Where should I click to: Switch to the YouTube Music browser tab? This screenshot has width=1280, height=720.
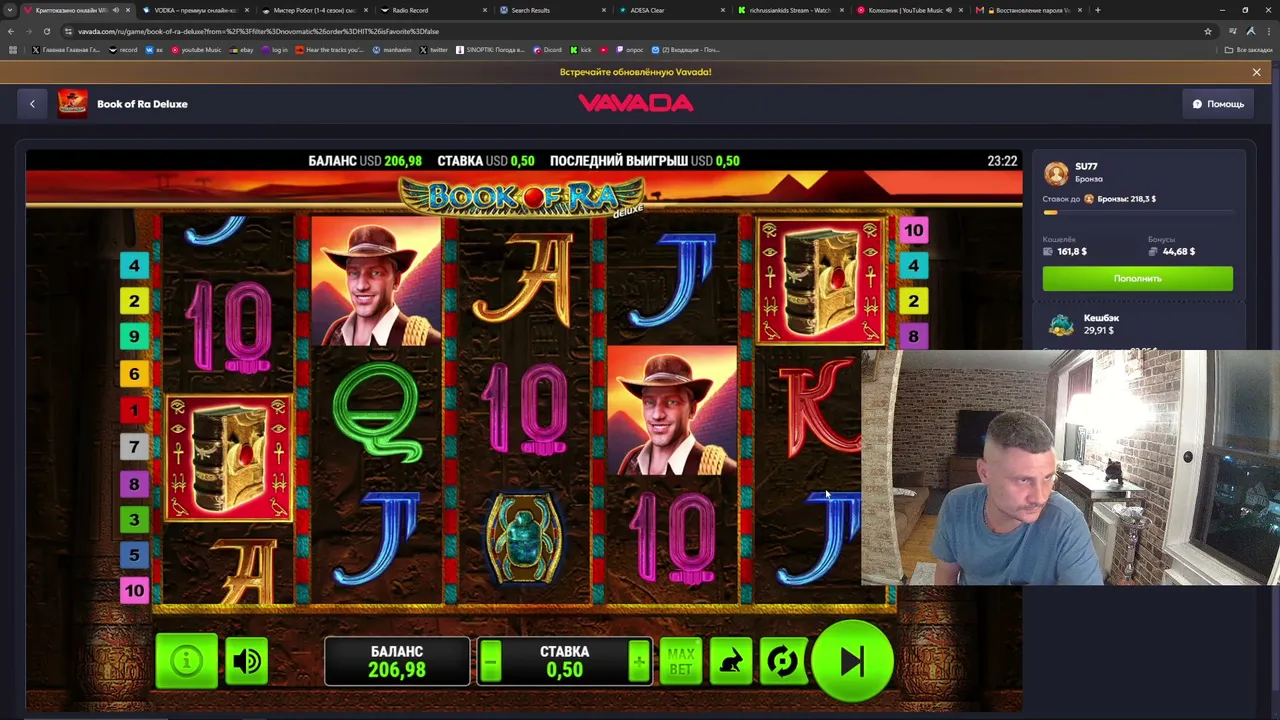(x=908, y=10)
